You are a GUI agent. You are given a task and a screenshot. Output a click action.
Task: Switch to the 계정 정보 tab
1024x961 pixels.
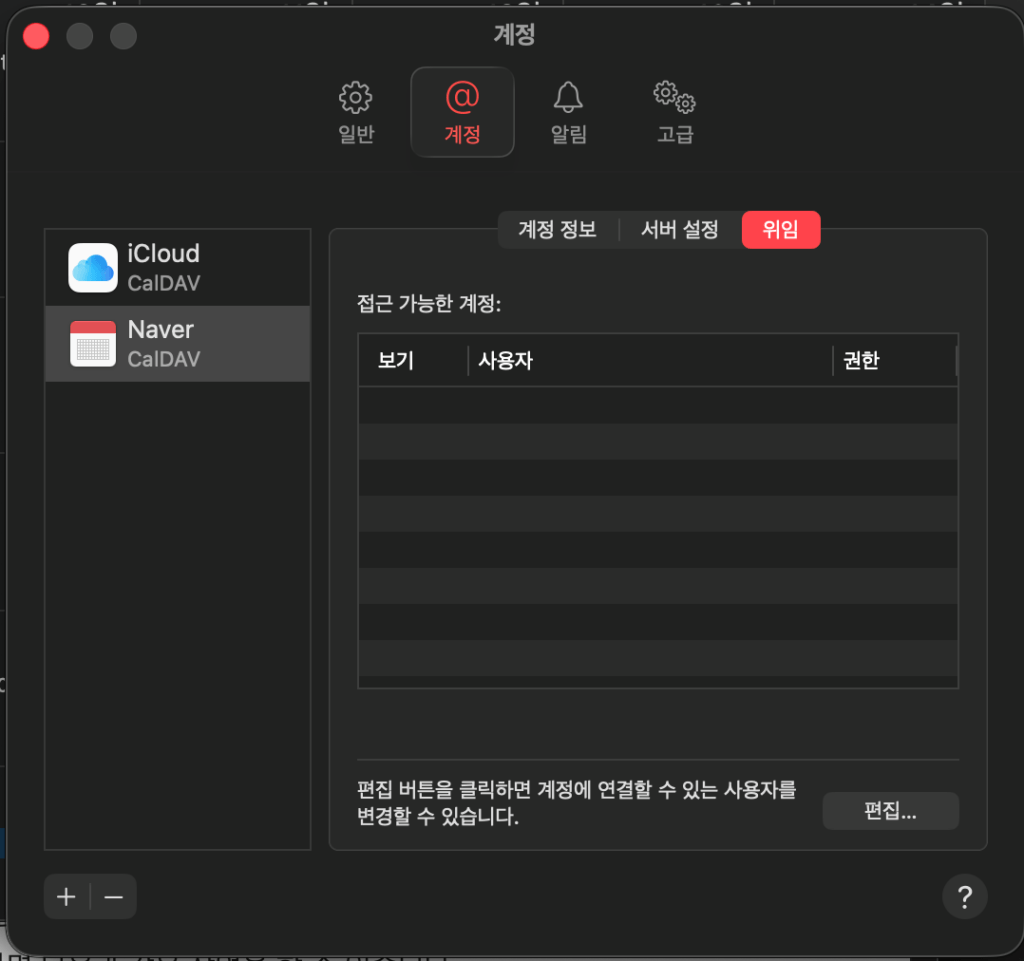tap(557, 230)
